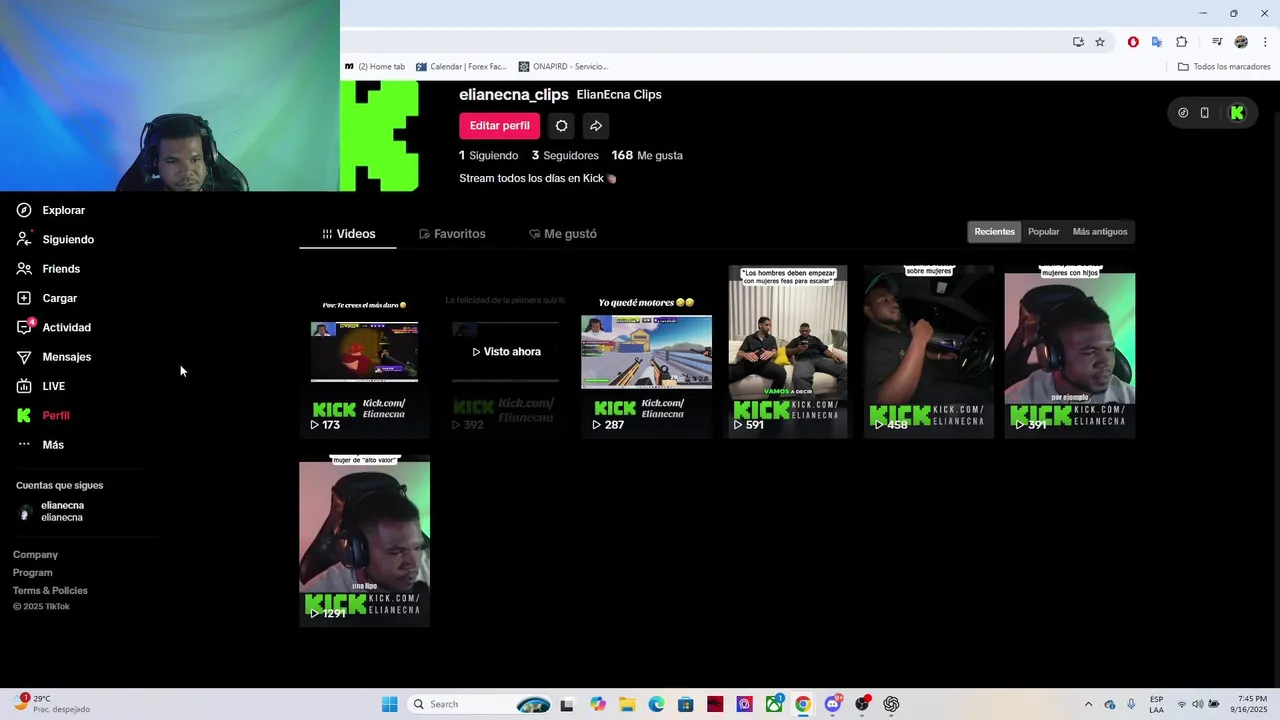Screen dimensions: 1280x720
Task: Click Google Translate extension icon
Action: 1157,42
